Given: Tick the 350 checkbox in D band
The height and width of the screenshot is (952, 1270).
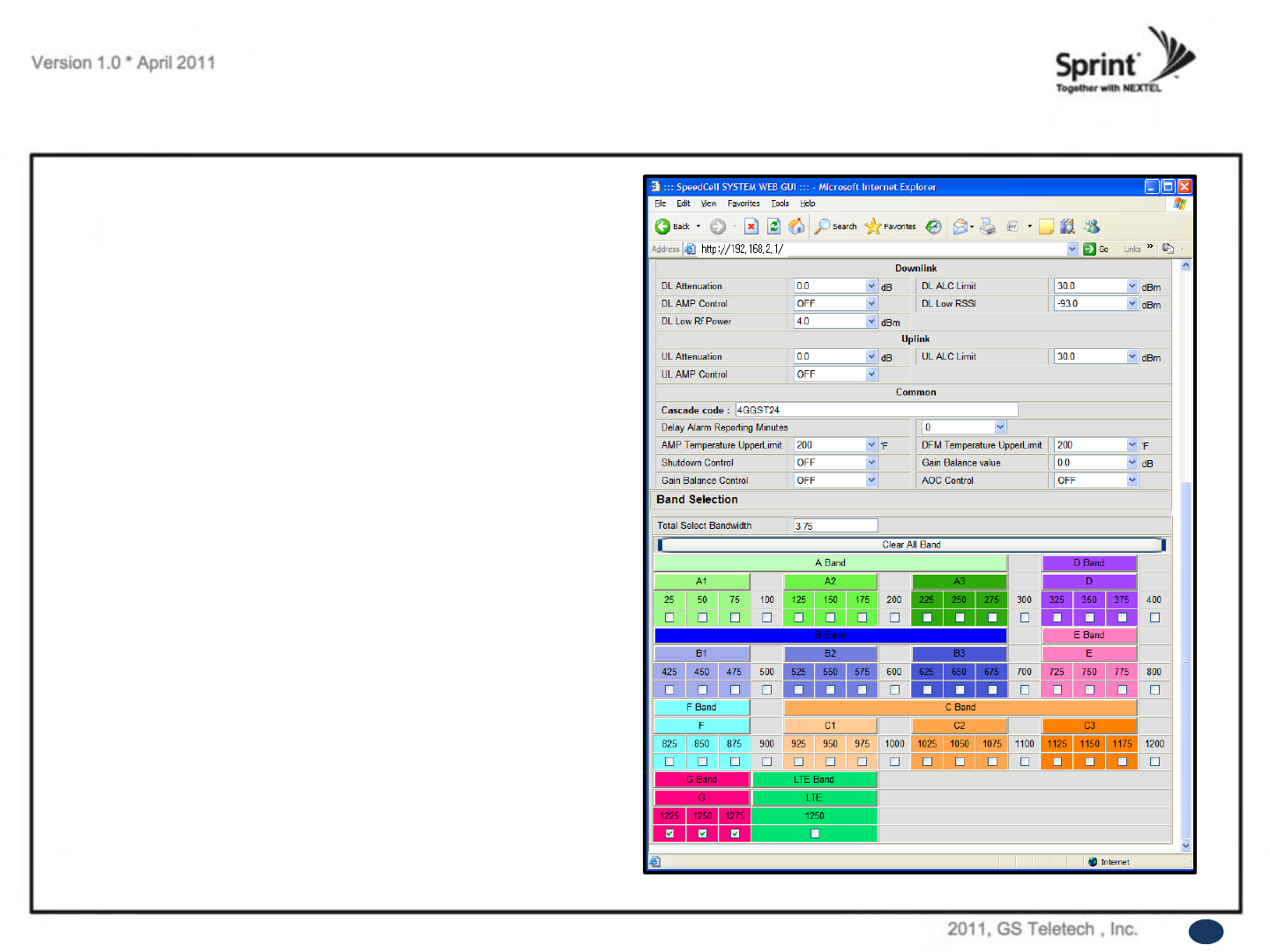Looking at the screenshot, I should click(x=1089, y=618).
